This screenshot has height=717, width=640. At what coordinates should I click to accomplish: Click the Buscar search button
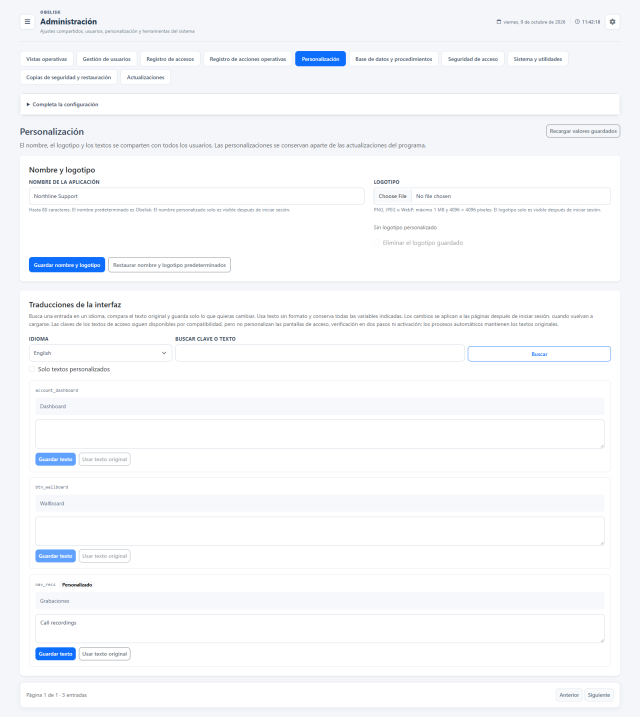[539, 354]
